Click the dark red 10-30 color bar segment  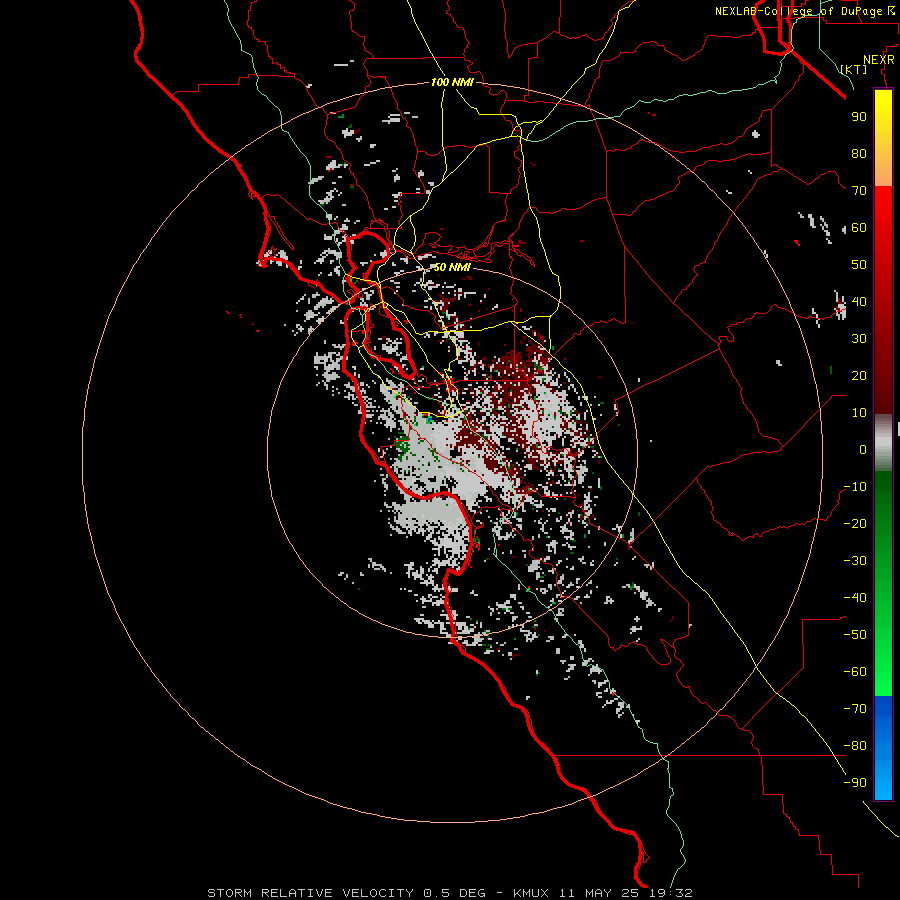[x=883, y=376]
